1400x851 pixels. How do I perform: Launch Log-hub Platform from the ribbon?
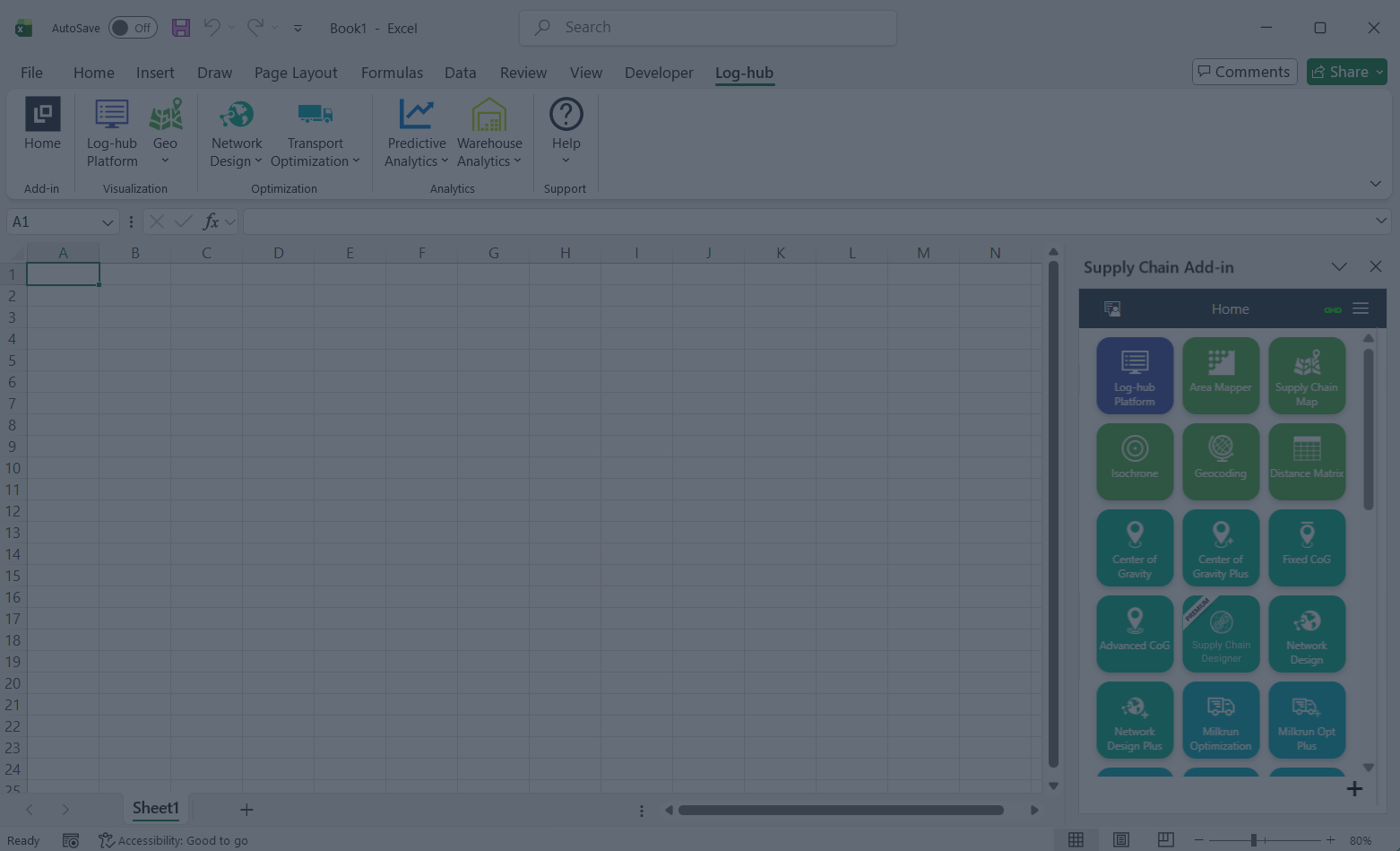click(112, 133)
